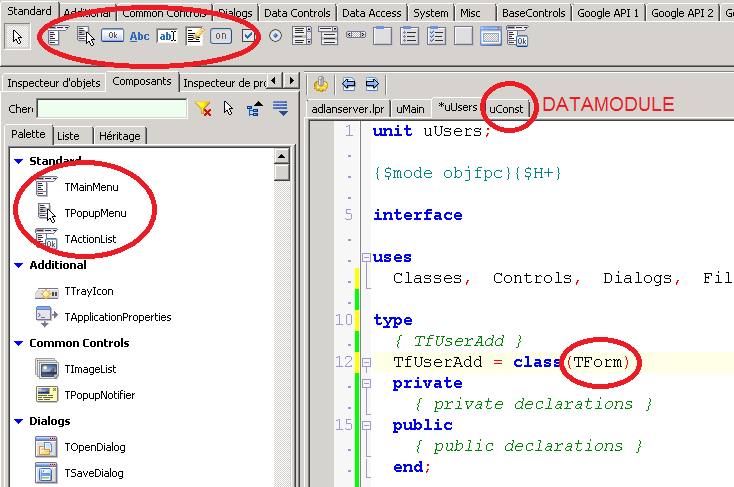The width and height of the screenshot is (734, 487).
Task: Fold the private section in the code editor
Action: [367, 384]
